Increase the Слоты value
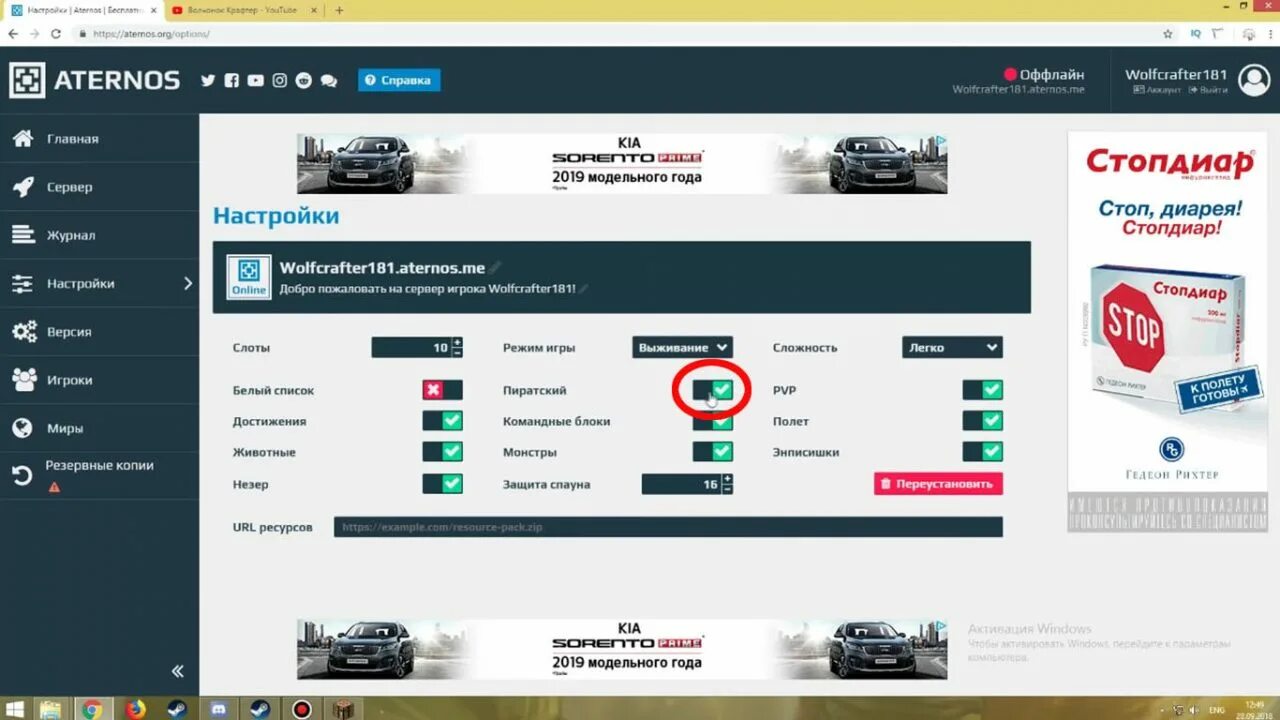The width and height of the screenshot is (1280, 720). pyautogui.click(x=458, y=342)
